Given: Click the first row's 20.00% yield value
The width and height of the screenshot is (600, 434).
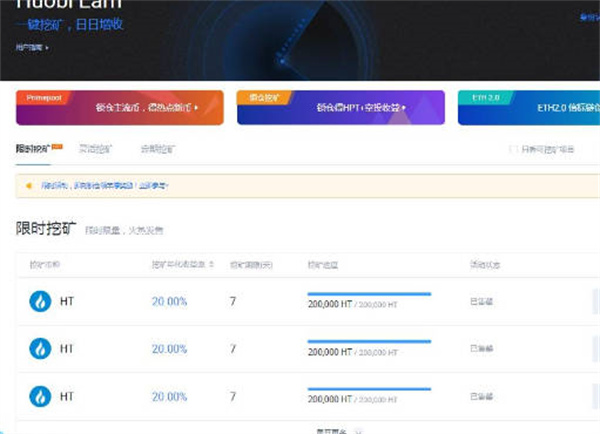Looking at the screenshot, I should click(x=169, y=302).
